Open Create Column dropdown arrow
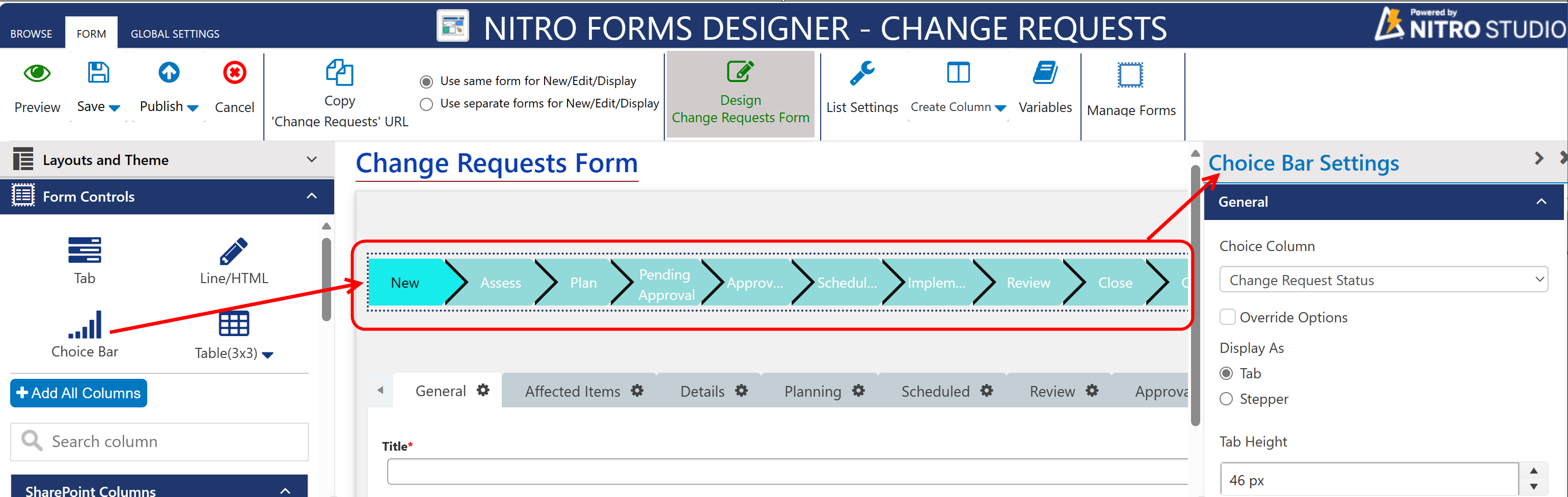The width and height of the screenshot is (1568, 497). pyautogui.click(x=1000, y=108)
